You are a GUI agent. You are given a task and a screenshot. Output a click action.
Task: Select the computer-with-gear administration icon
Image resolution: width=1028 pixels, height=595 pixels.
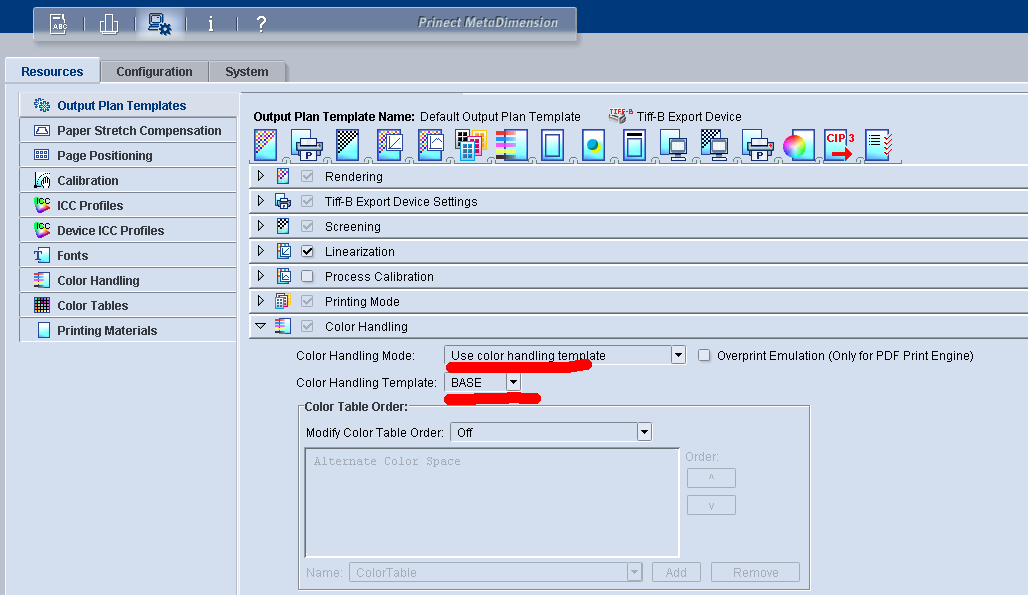click(159, 24)
